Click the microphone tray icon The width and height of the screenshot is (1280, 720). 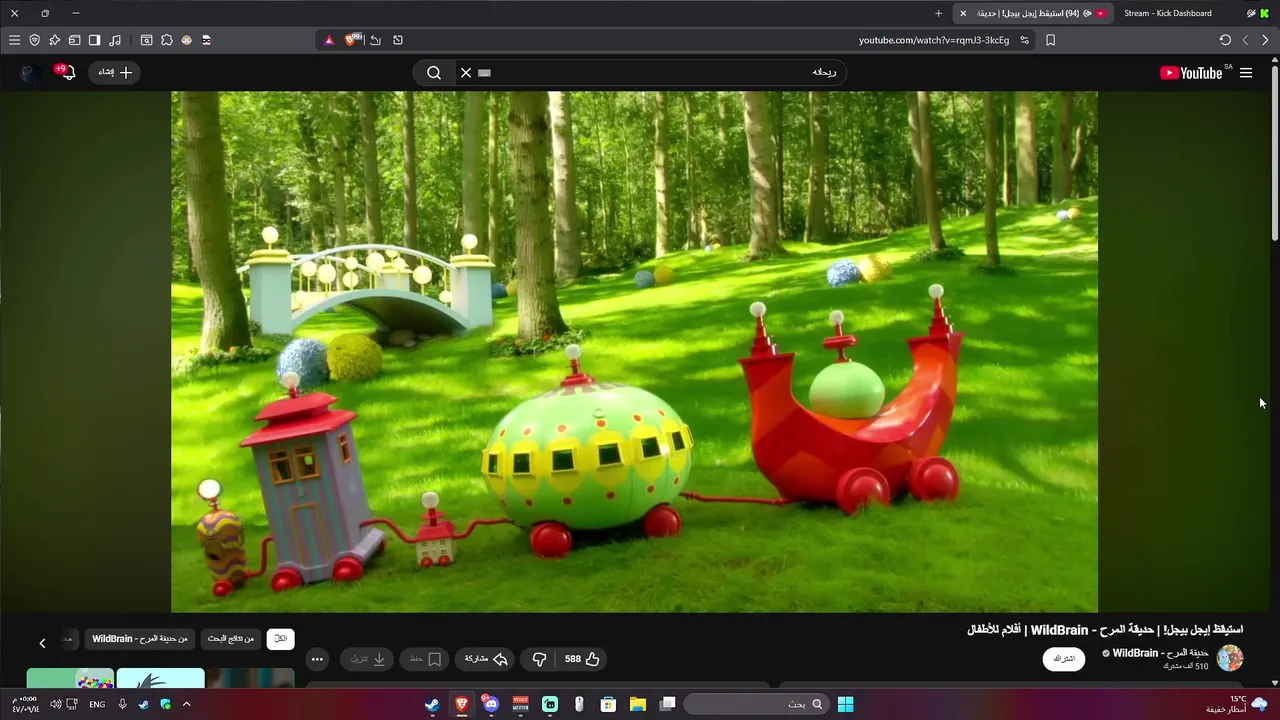122,704
